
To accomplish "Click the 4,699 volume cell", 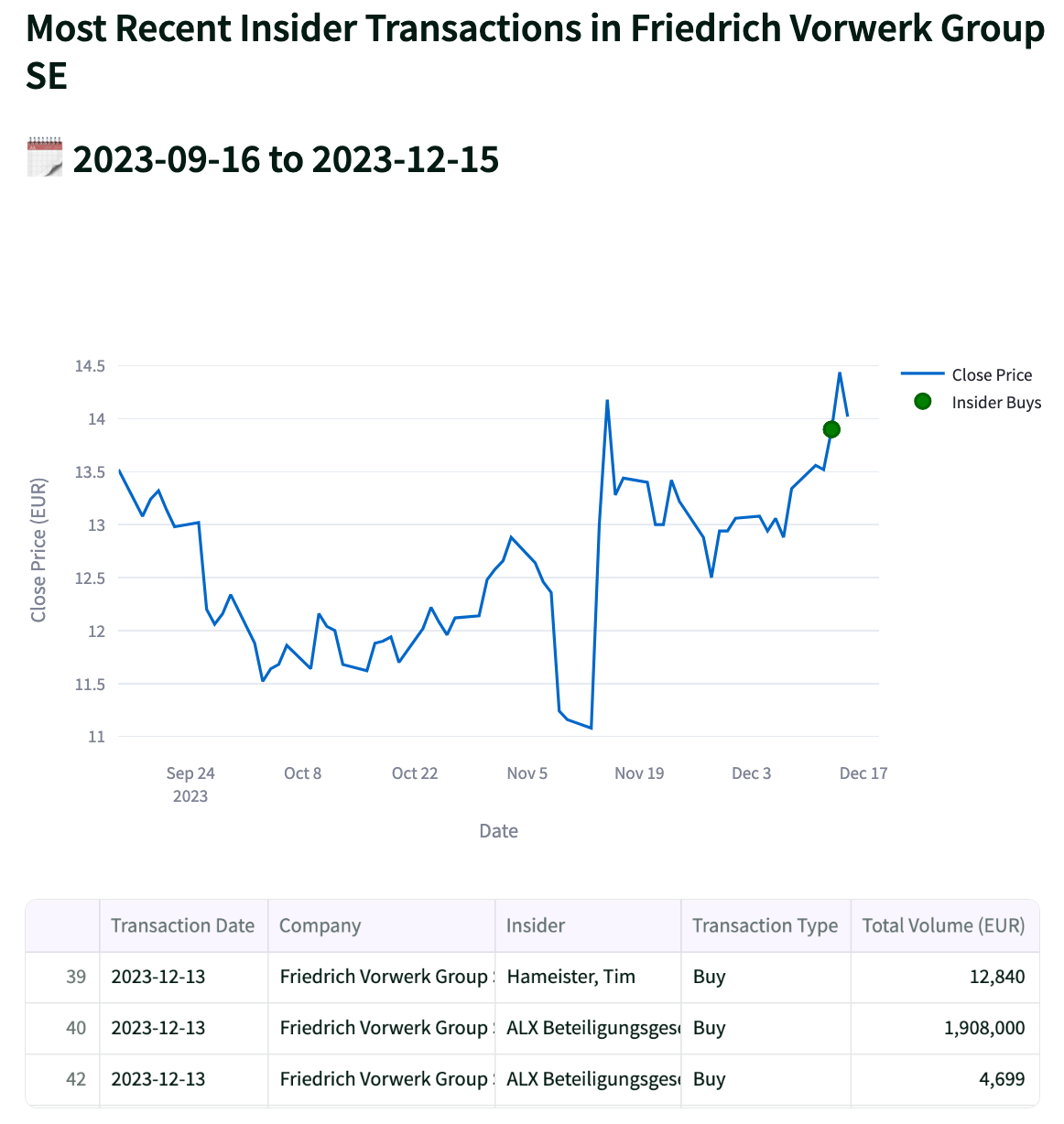I will coord(944,1079).
